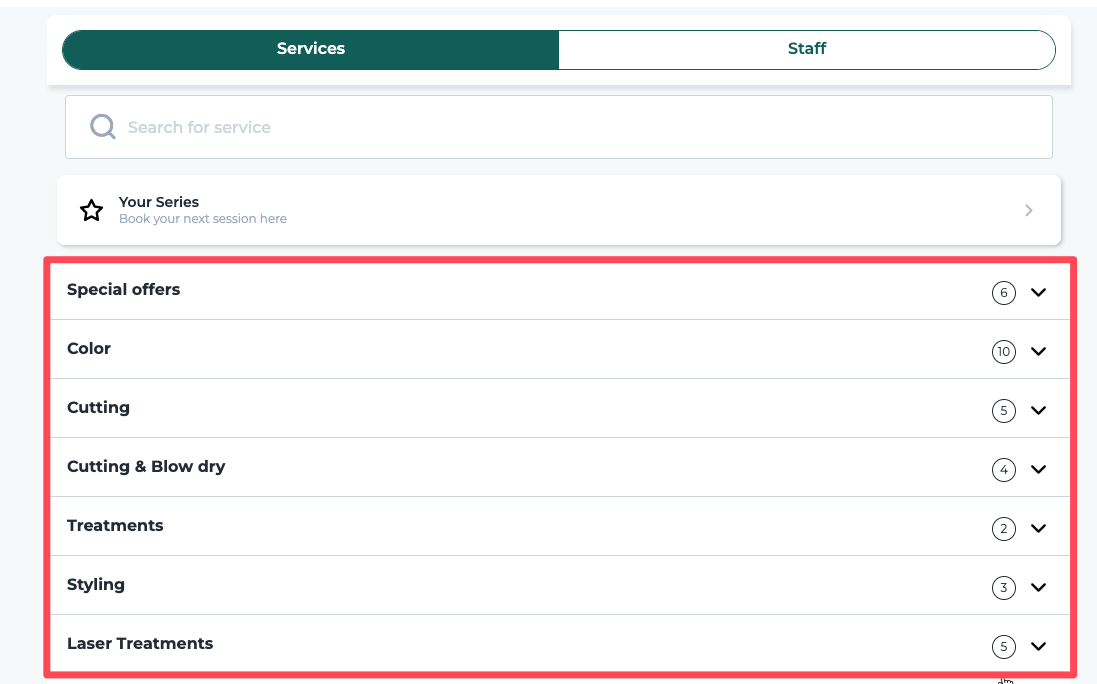Expand Special offers with its chevron

point(1038,292)
